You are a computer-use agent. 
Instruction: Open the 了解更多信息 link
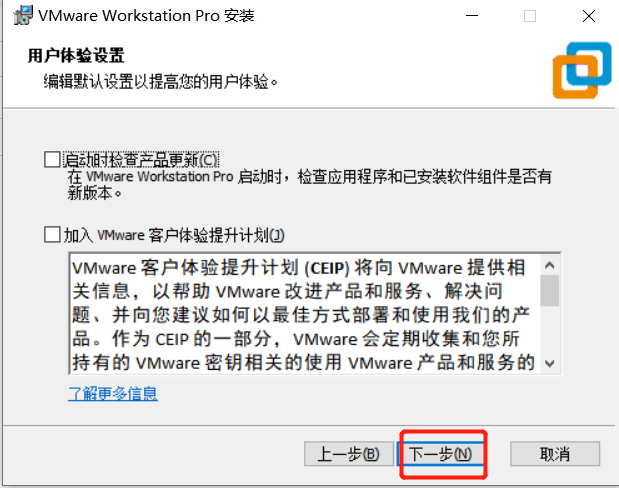click(x=113, y=394)
